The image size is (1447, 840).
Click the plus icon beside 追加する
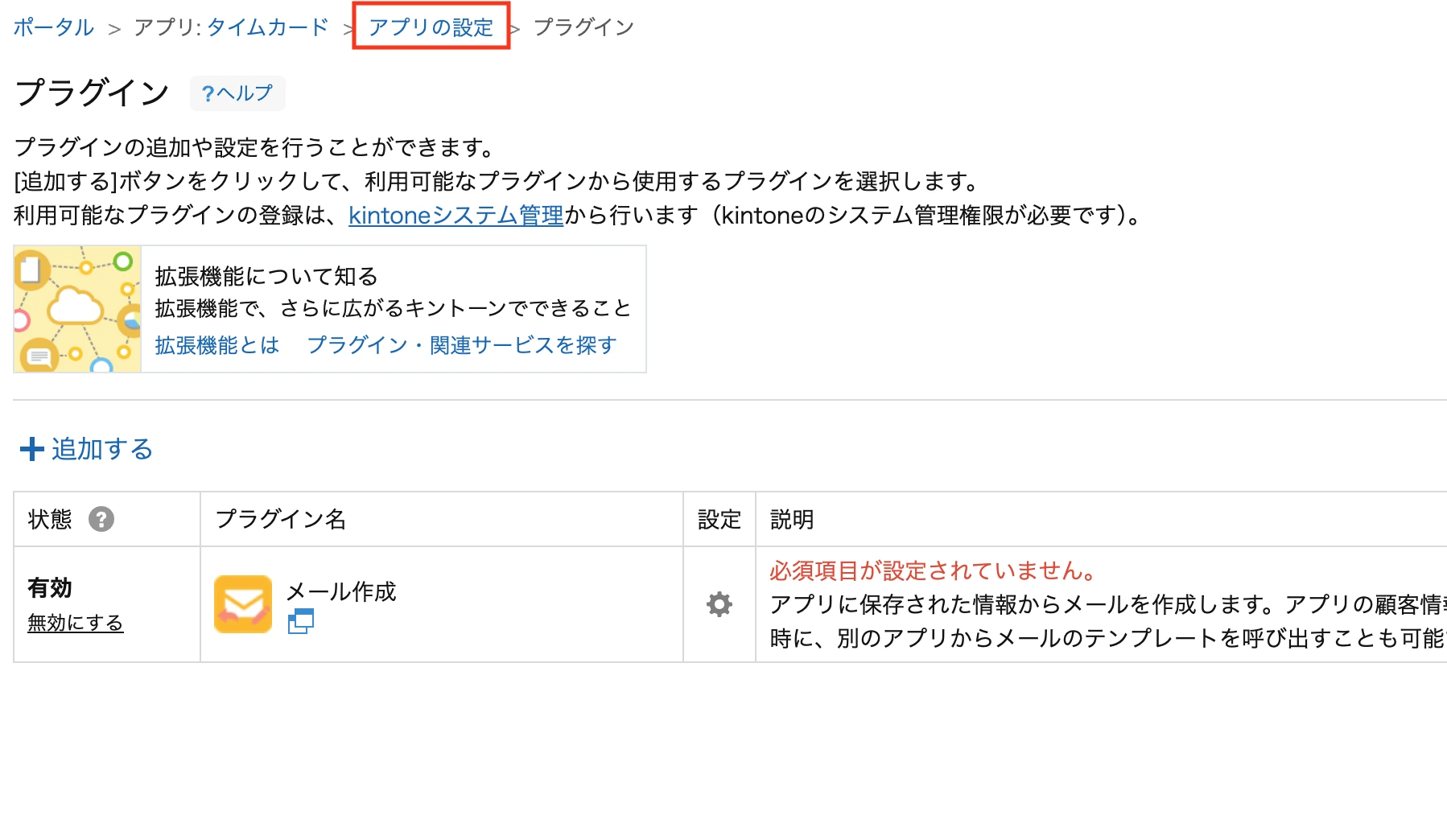pyautogui.click(x=31, y=449)
